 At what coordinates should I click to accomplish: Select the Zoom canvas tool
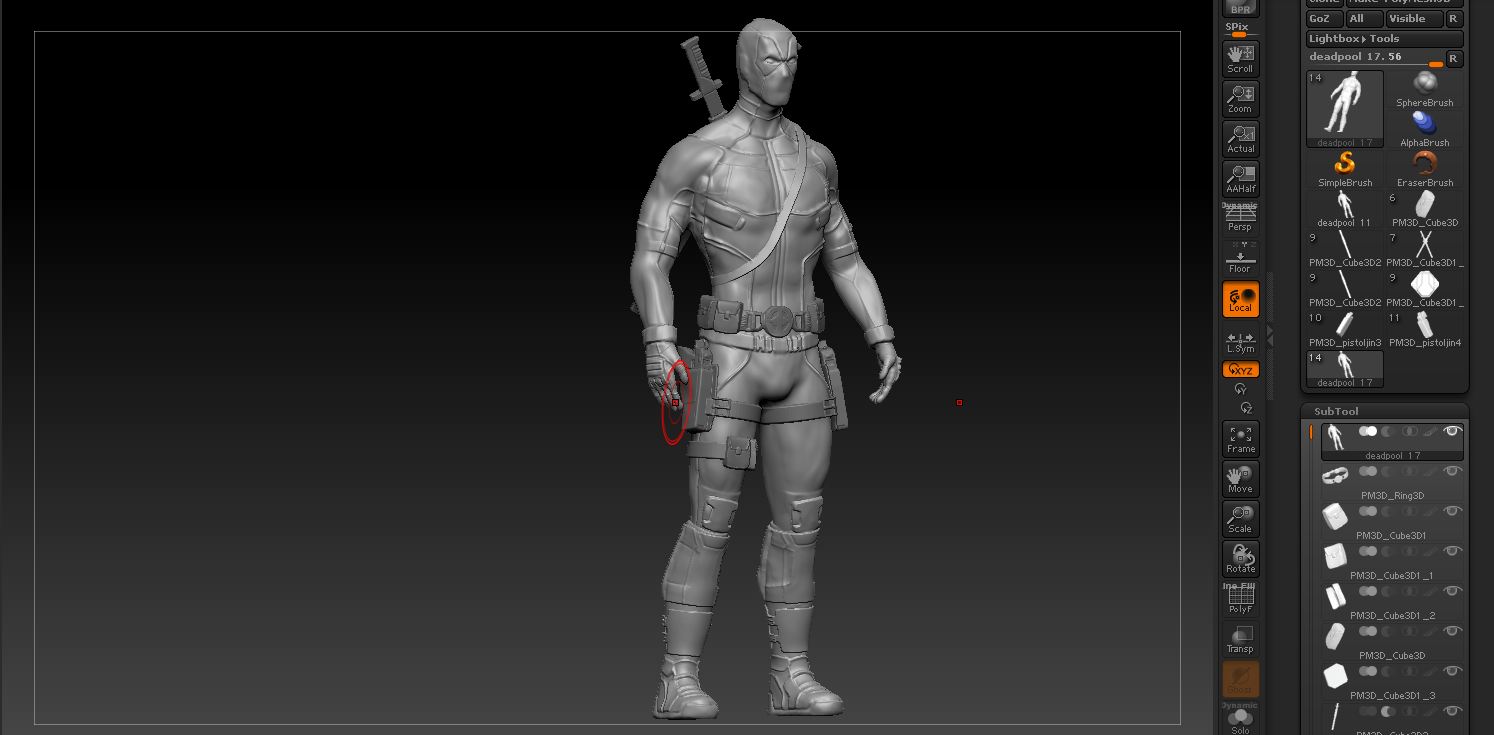coord(1240,99)
